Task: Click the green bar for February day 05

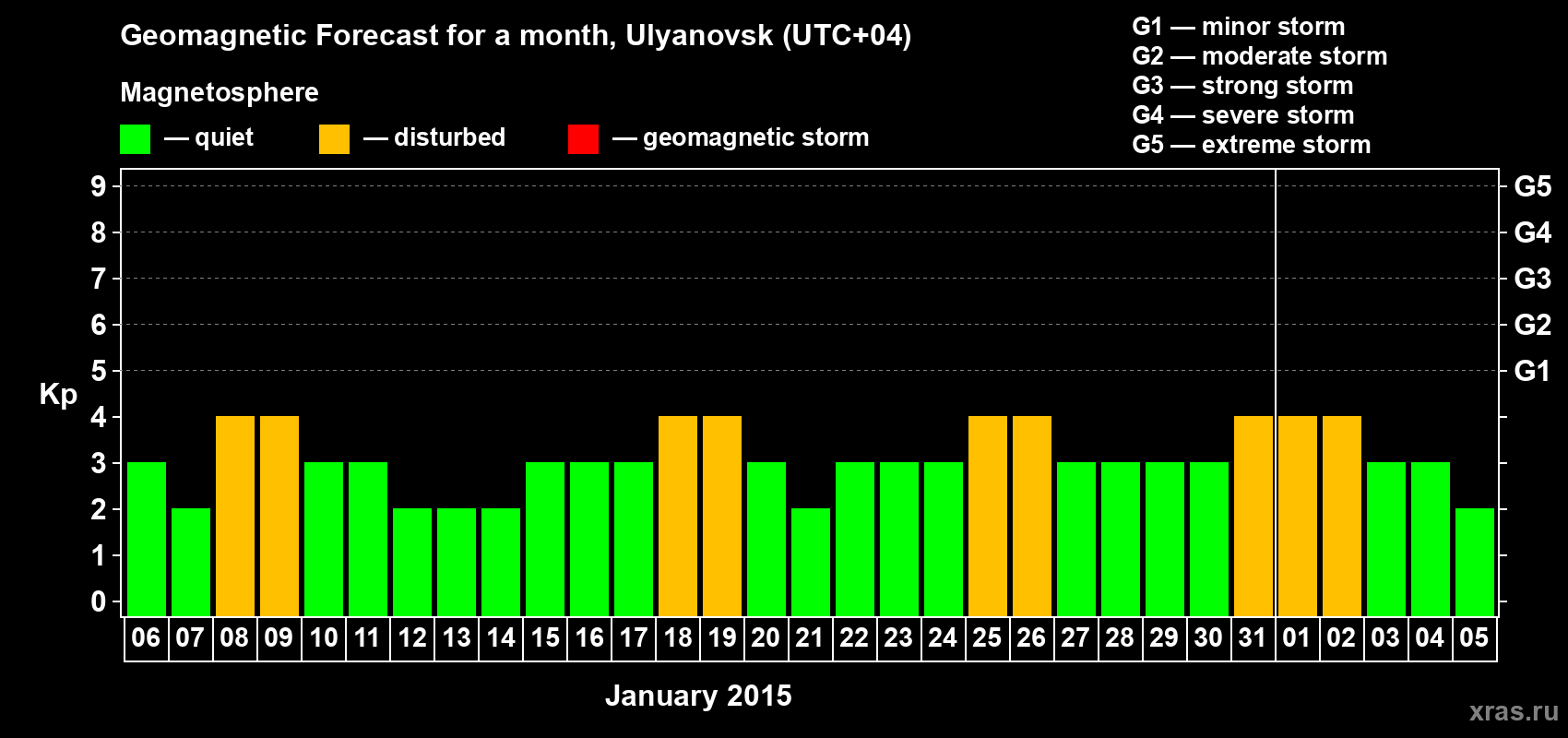Action: click(1475, 563)
